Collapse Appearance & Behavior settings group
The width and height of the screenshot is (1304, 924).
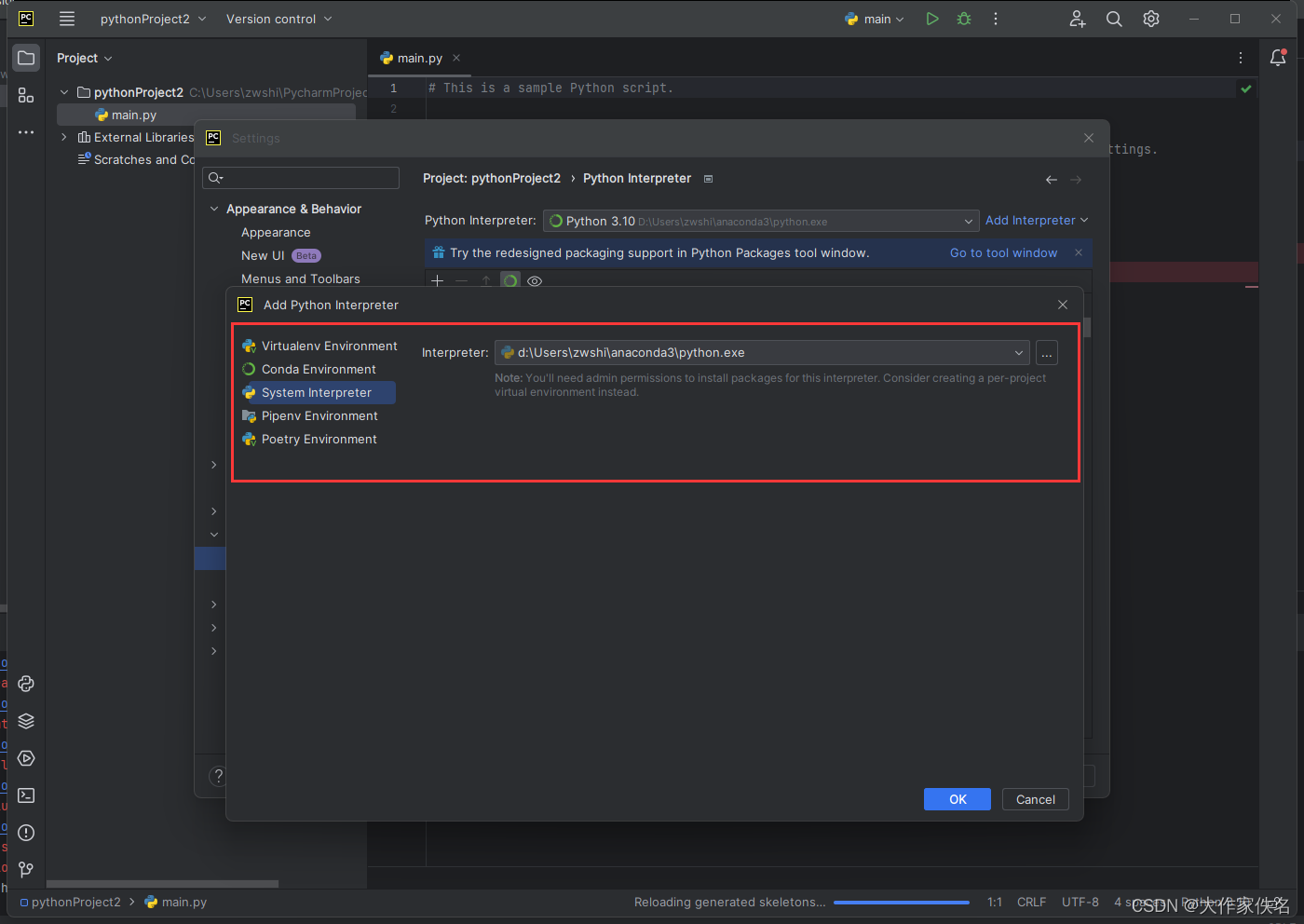tap(214, 209)
